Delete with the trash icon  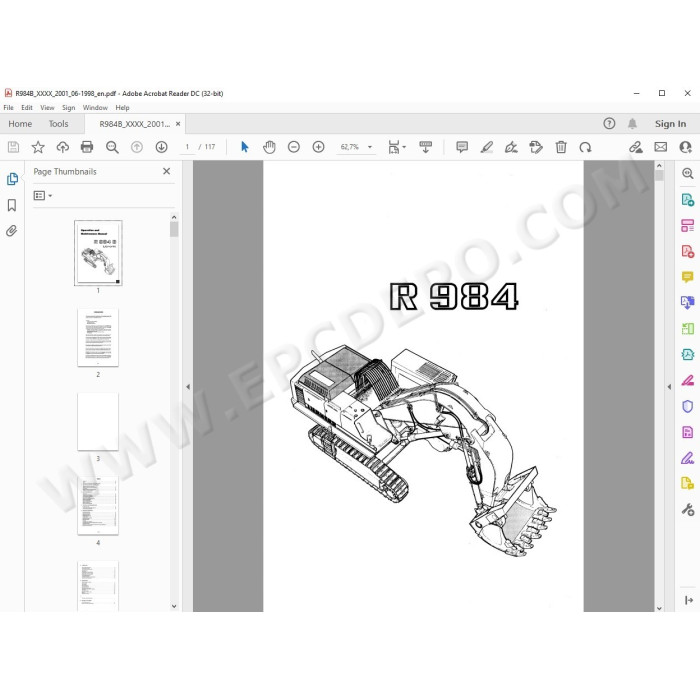point(561,147)
